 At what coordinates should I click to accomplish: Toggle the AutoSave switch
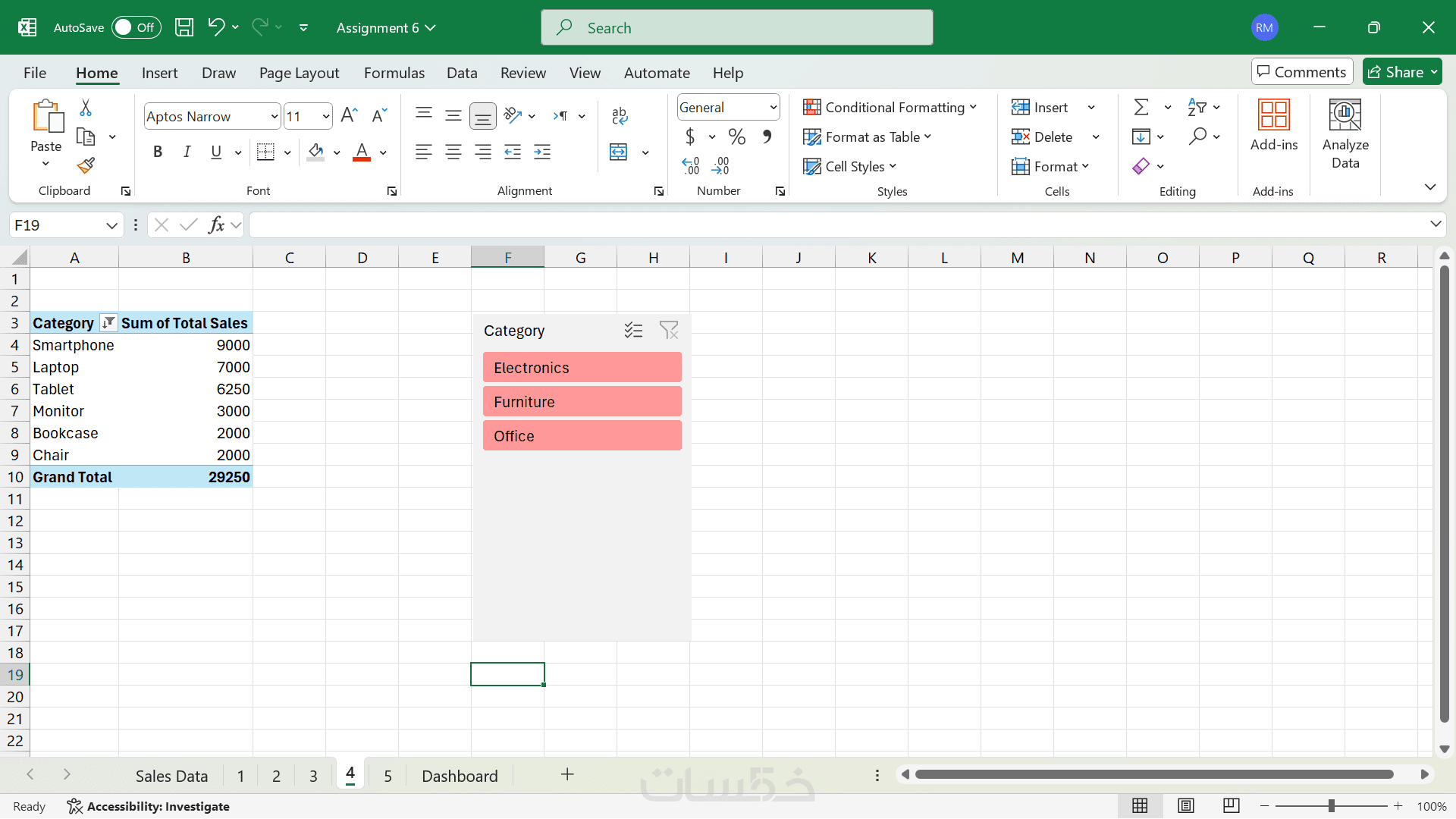[136, 27]
